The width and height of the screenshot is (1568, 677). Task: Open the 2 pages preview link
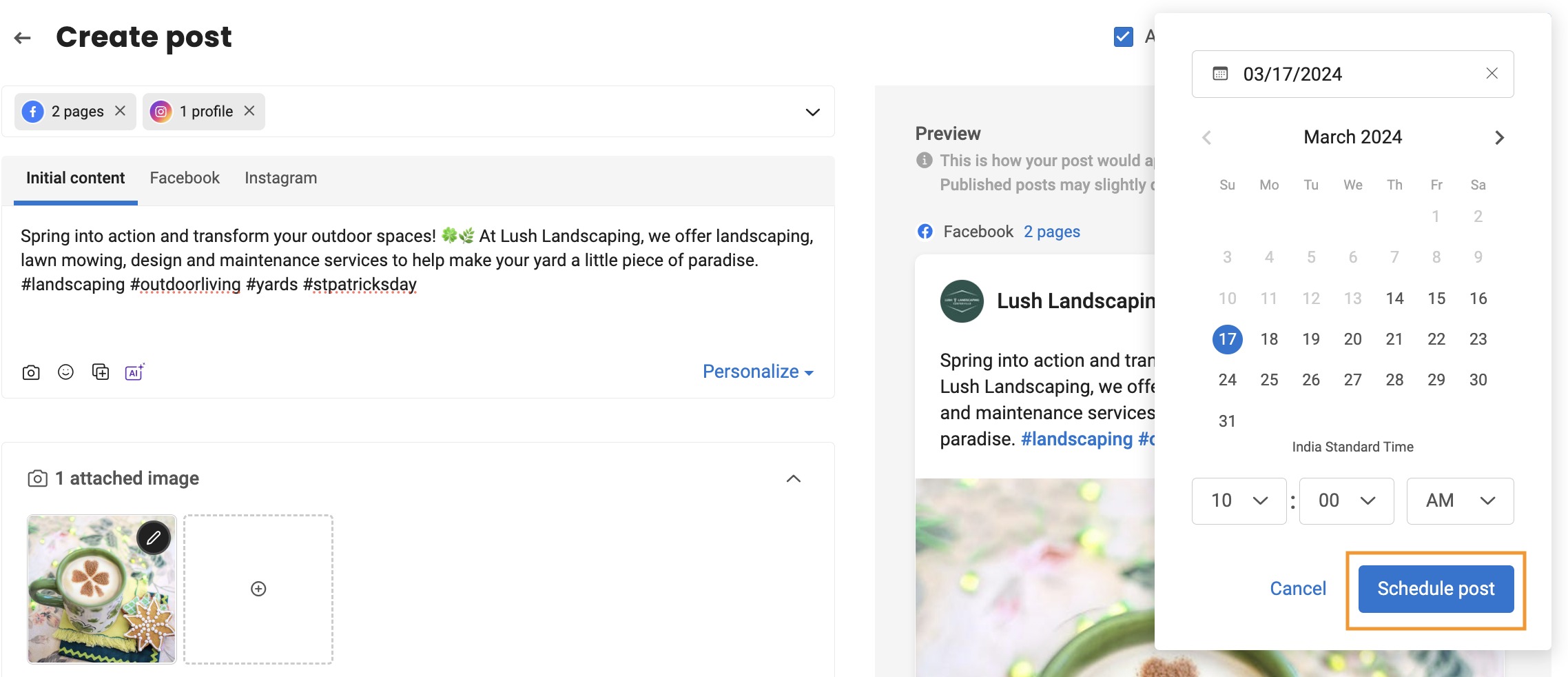click(x=1052, y=232)
